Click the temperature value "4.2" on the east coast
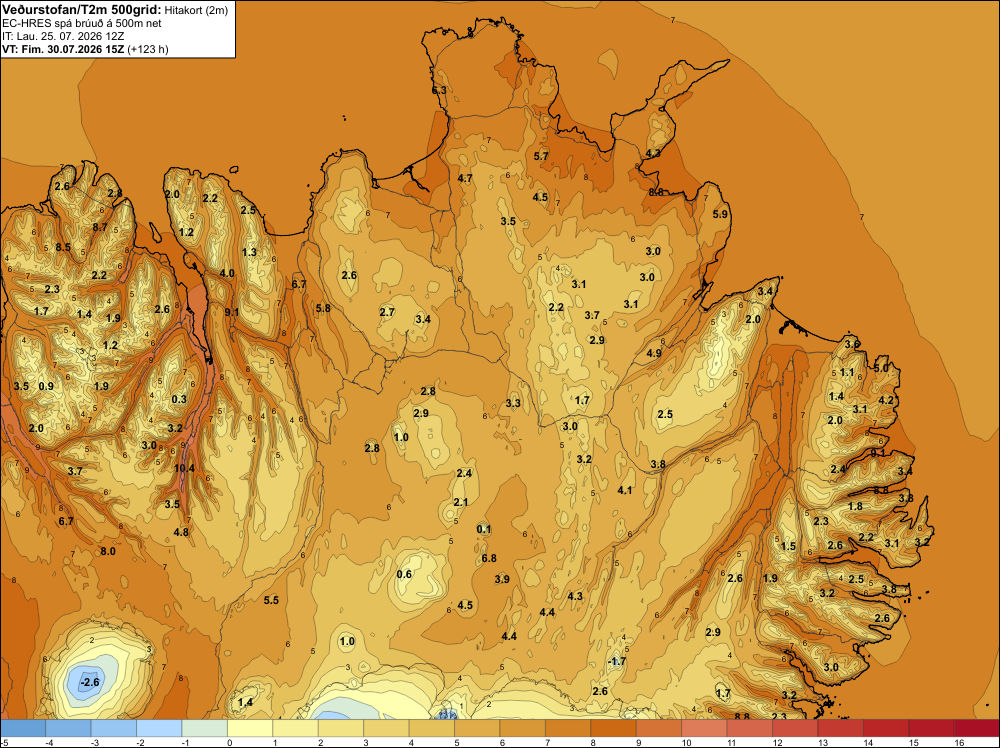 (886, 400)
